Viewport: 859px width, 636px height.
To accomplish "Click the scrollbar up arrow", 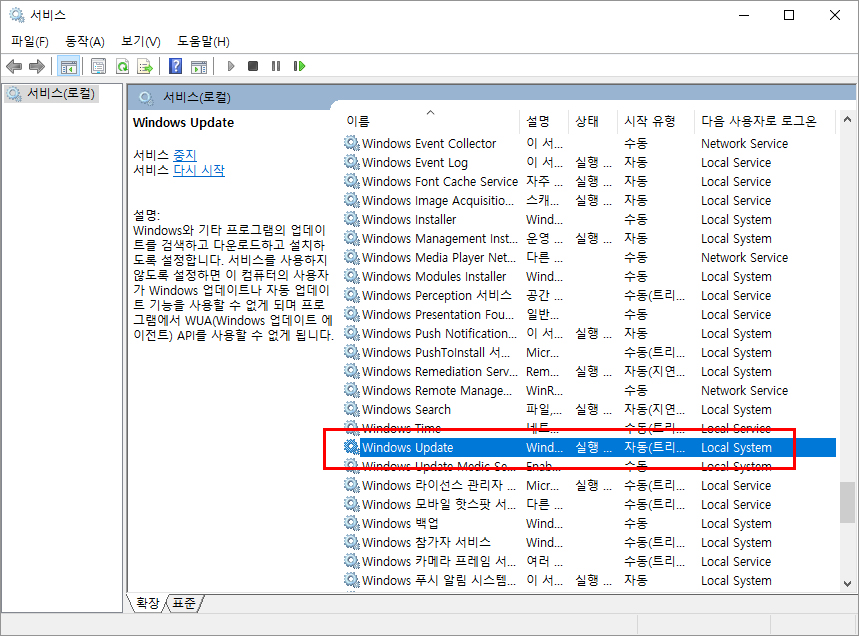I will [847, 119].
